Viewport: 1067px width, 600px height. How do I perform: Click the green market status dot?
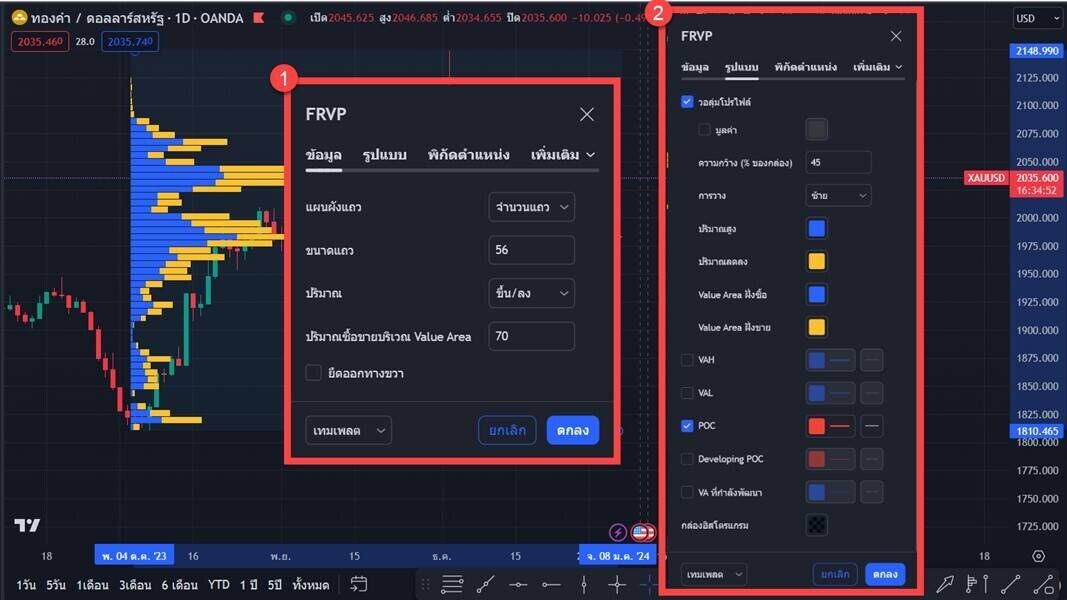coord(288,18)
